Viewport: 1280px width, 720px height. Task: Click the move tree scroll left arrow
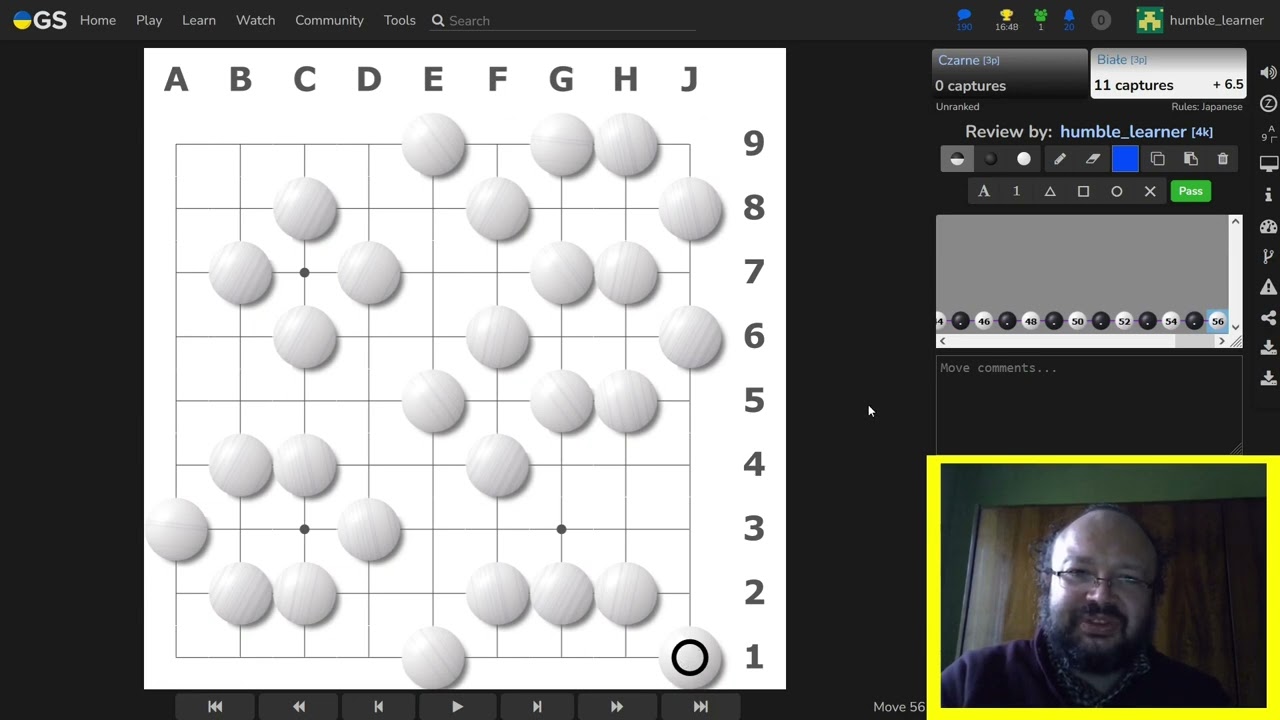tap(942, 341)
